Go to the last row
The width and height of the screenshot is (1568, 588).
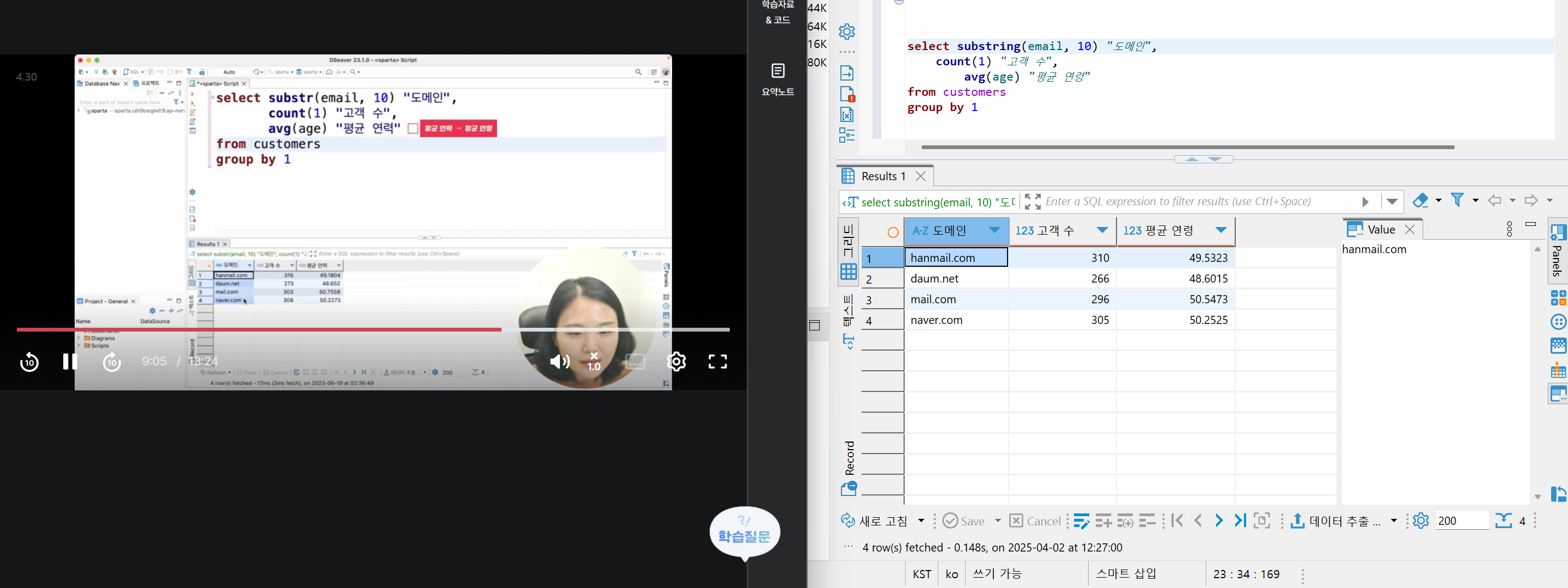pyautogui.click(x=1240, y=520)
